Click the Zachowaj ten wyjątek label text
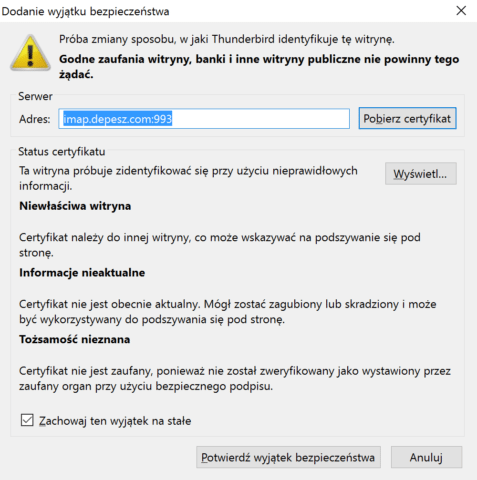 [115, 421]
